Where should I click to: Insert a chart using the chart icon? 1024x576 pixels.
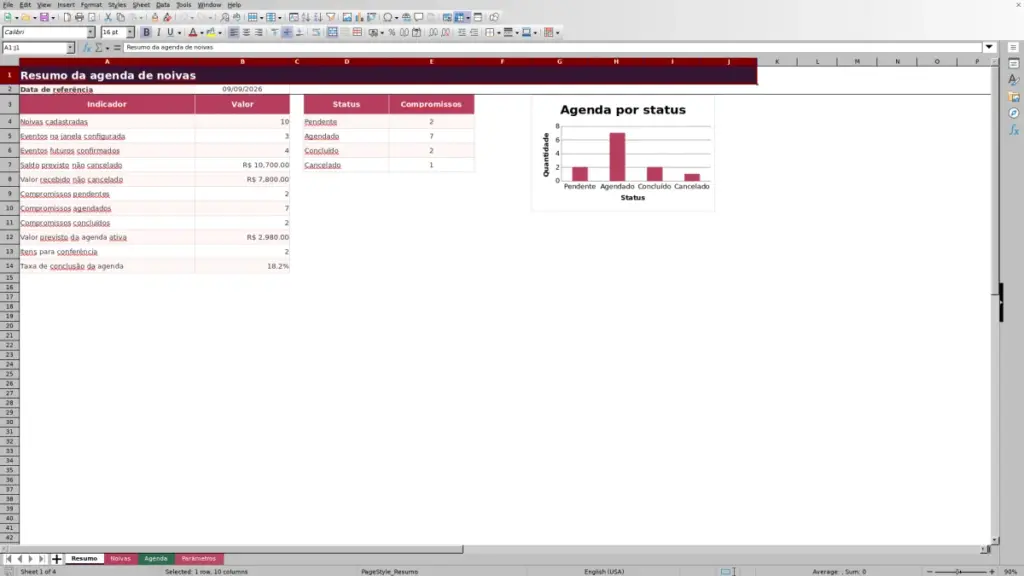coord(359,18)
